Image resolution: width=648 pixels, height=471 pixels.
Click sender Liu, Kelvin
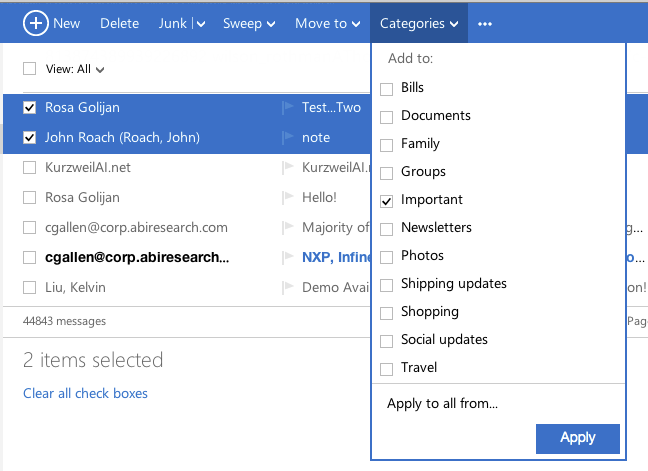pyautogui.click(x=75, y=287)
